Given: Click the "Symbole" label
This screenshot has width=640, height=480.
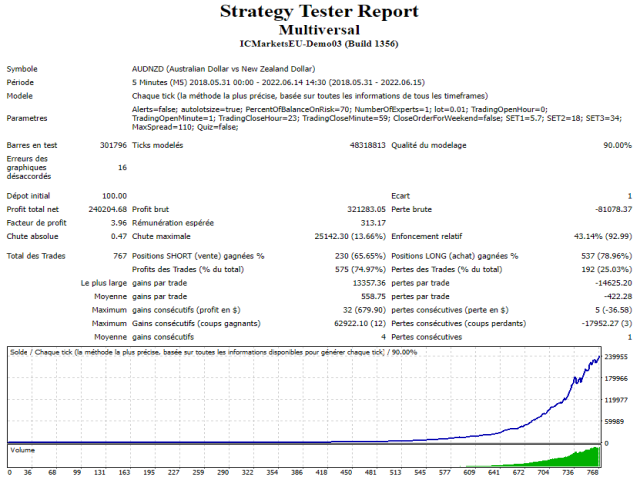Looking at the screenshot, I should point(22,69).
